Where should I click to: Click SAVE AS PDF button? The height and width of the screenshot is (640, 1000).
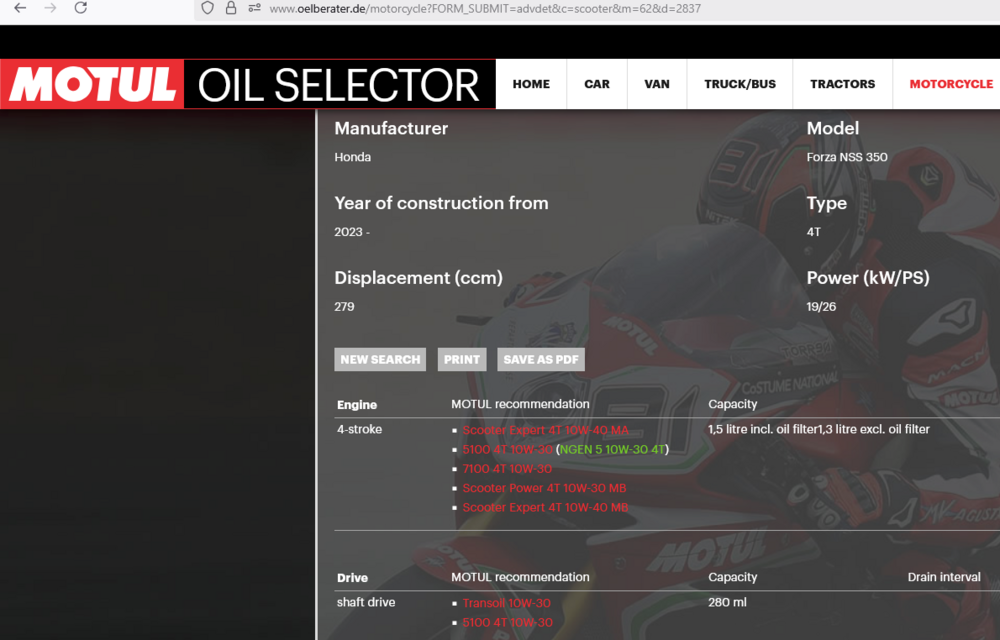541,360
